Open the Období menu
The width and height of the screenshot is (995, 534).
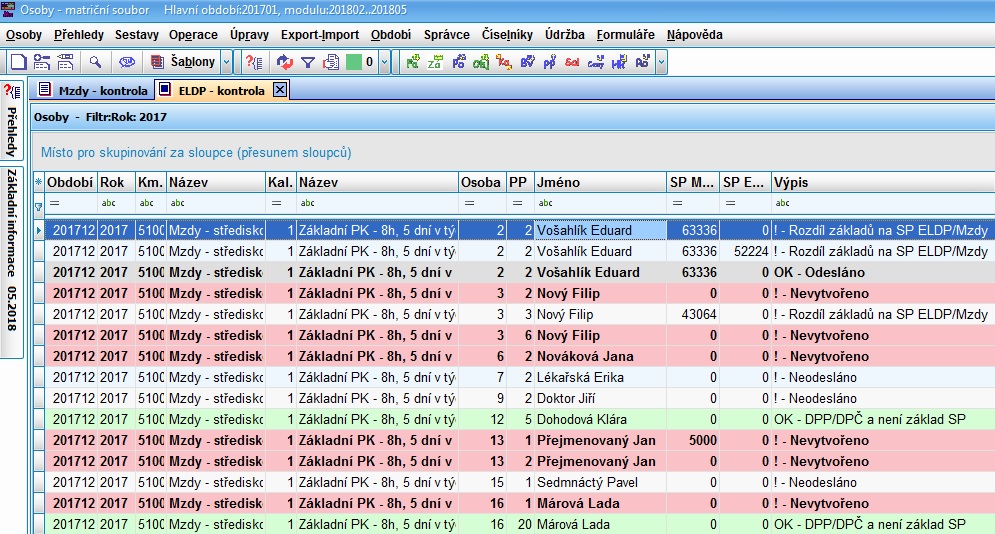(x=391, y=35)
